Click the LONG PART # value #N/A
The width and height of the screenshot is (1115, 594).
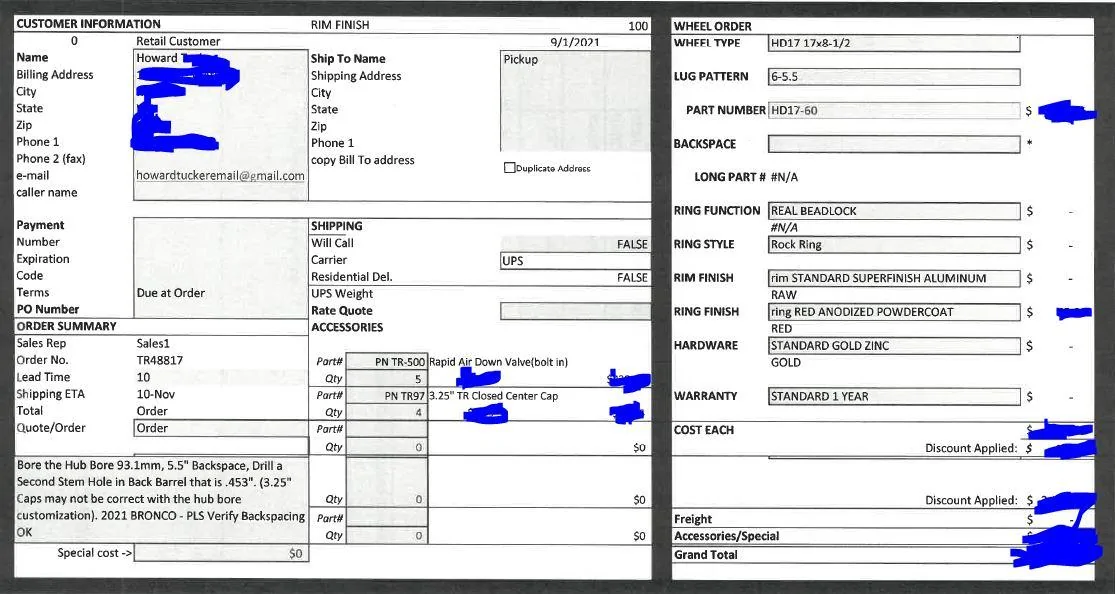click(x=784, y=177)
